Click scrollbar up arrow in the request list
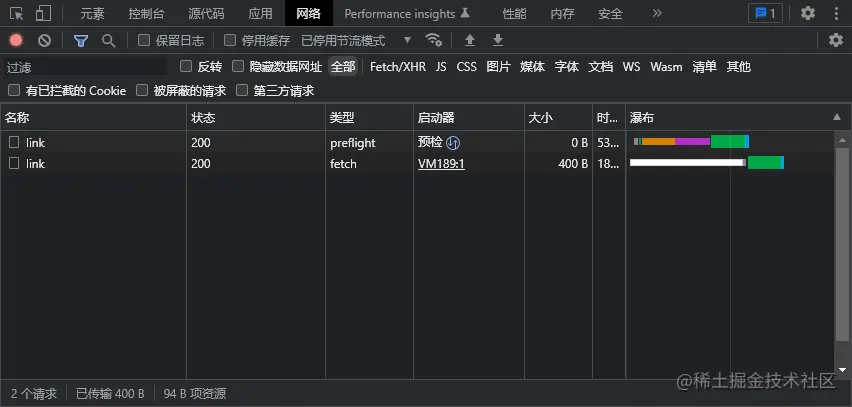 coord(842,140)
